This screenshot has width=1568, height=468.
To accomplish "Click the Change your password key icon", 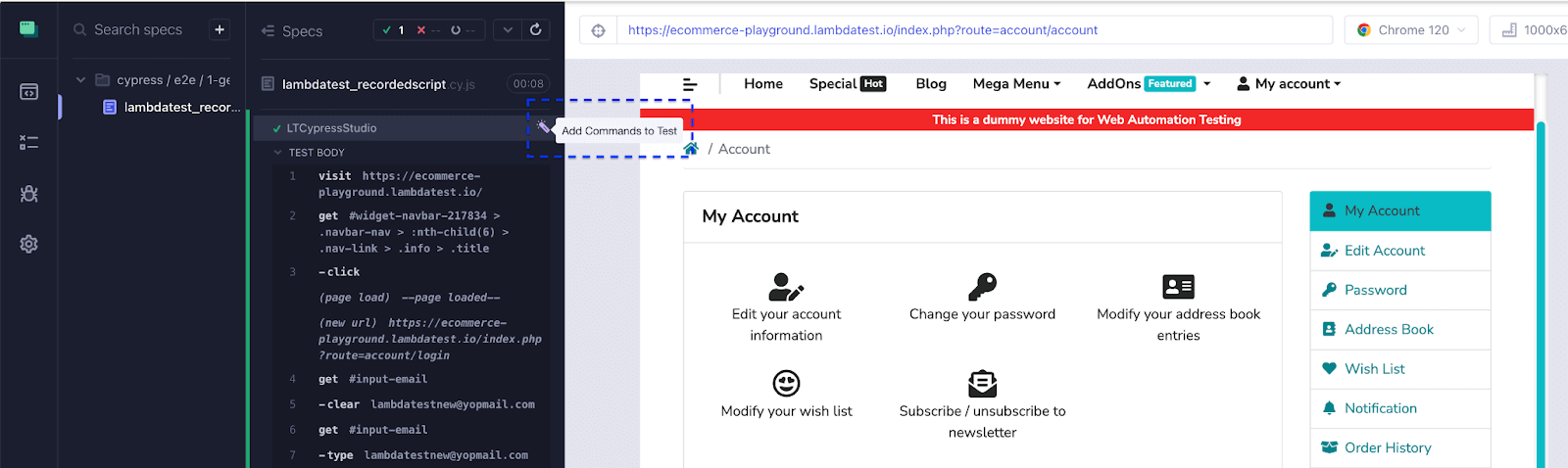I will [x=982, y=287].
